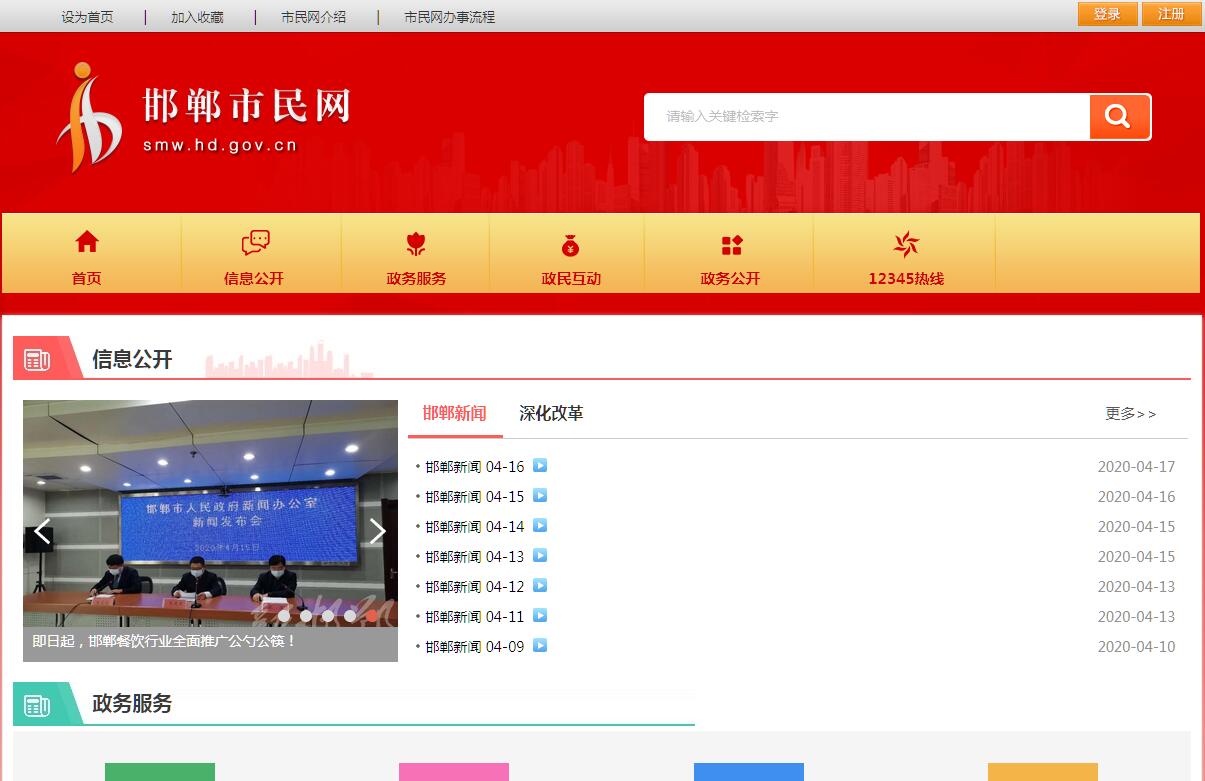Select the 邯郸新闻 tab
Image resolution: width=1205 pixels, height=781 pixels.
pyautogui.click(x=454, y=414)
